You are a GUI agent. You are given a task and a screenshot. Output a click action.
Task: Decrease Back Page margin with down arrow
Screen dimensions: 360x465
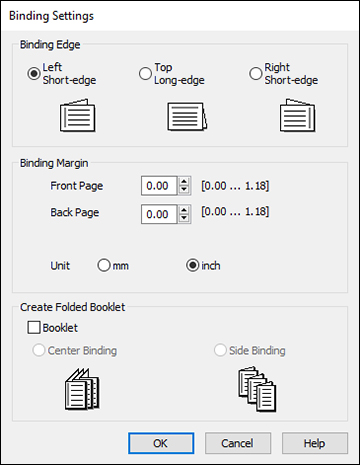184,218
